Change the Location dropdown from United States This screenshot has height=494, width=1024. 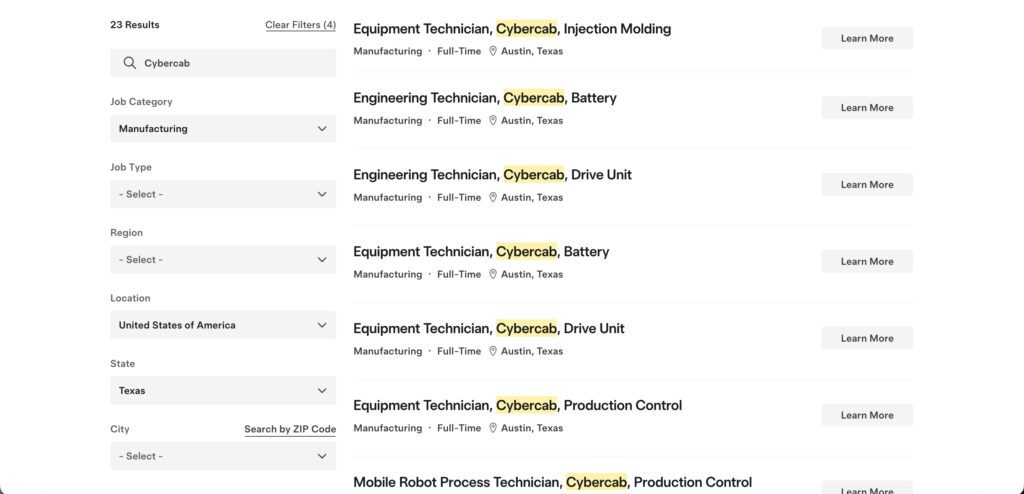click(x=222, y=325)
